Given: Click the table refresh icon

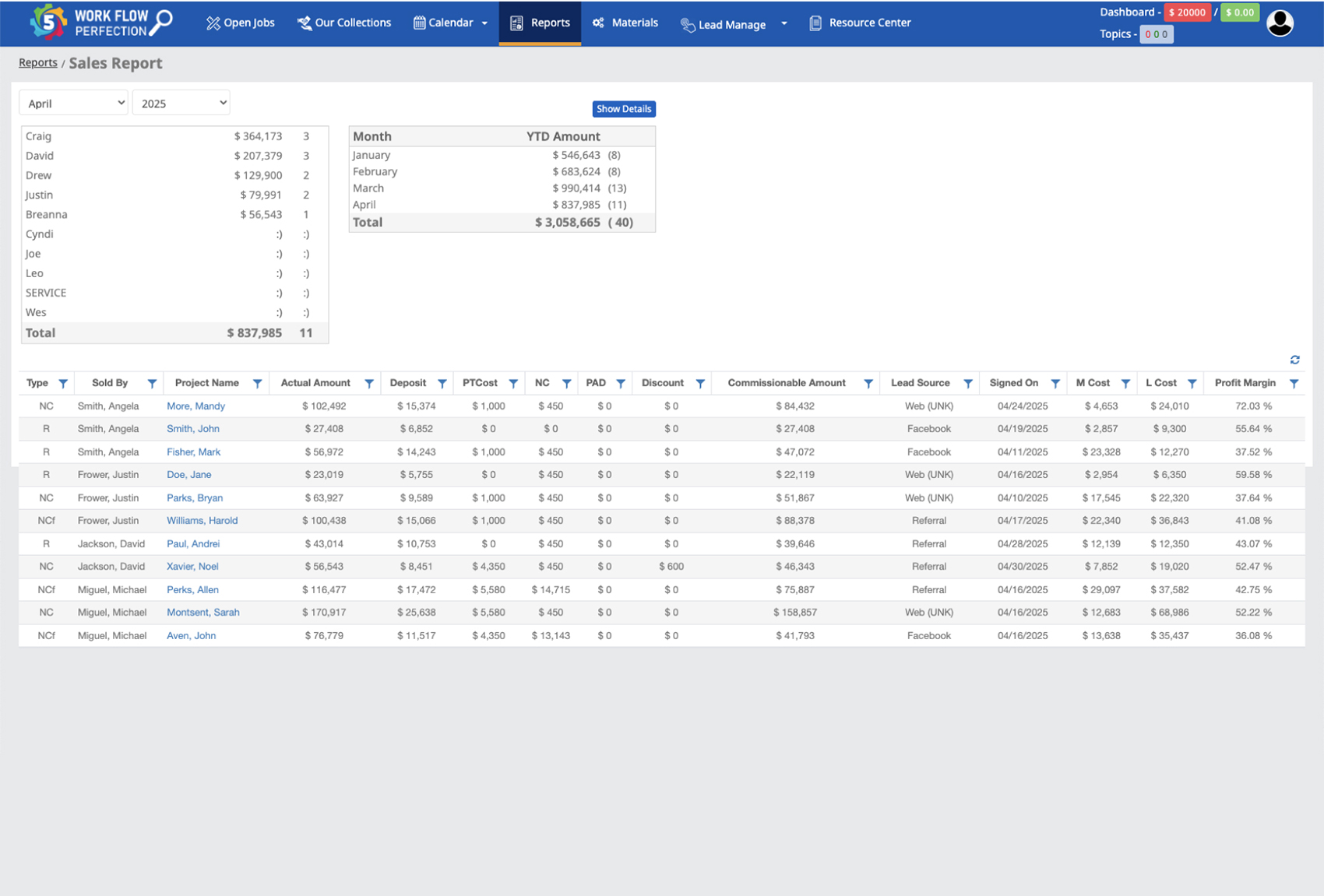Looking at the screenshot, I should (1294, 360).
